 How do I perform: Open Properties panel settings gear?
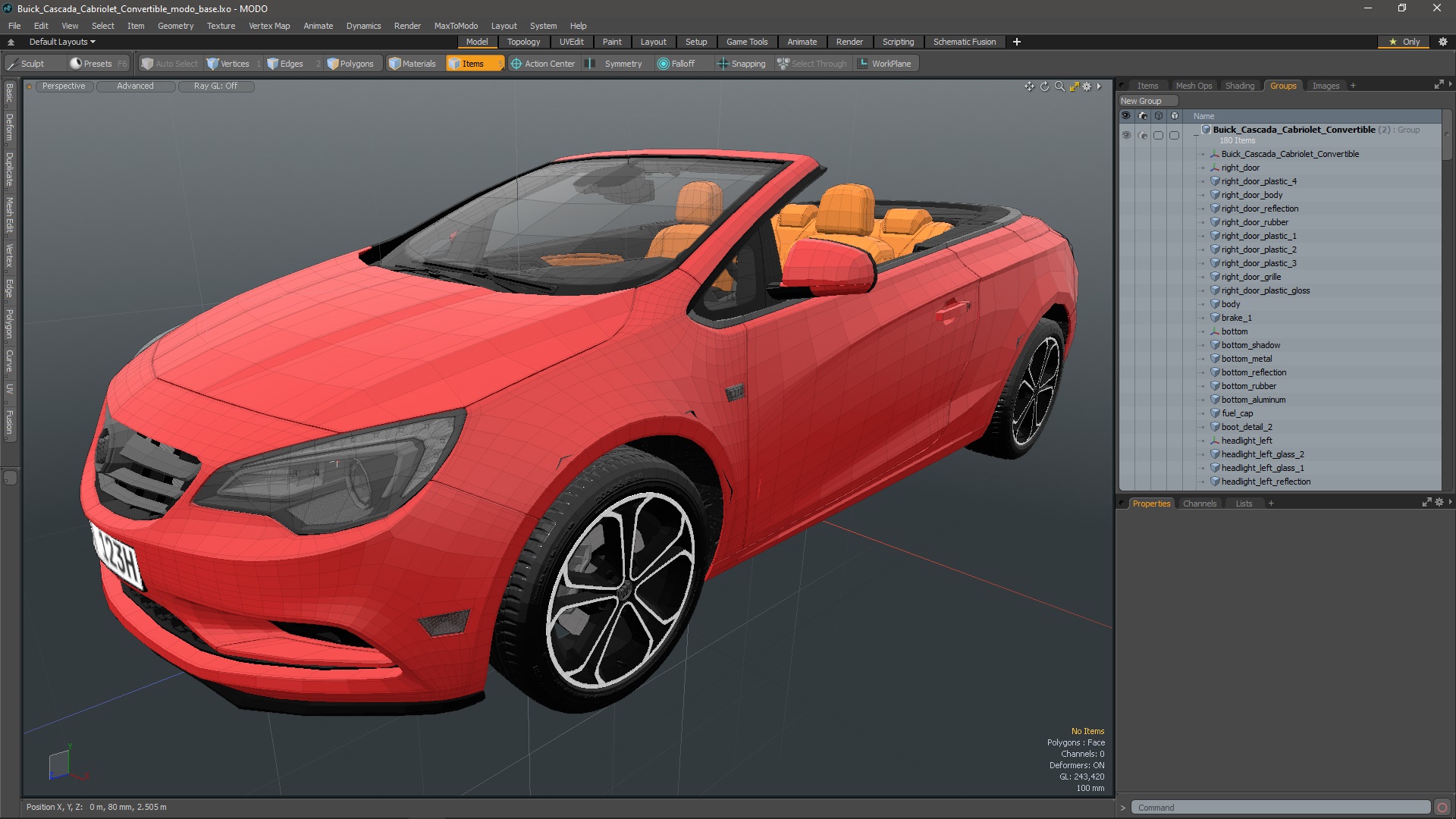(x=1439, y=503)
